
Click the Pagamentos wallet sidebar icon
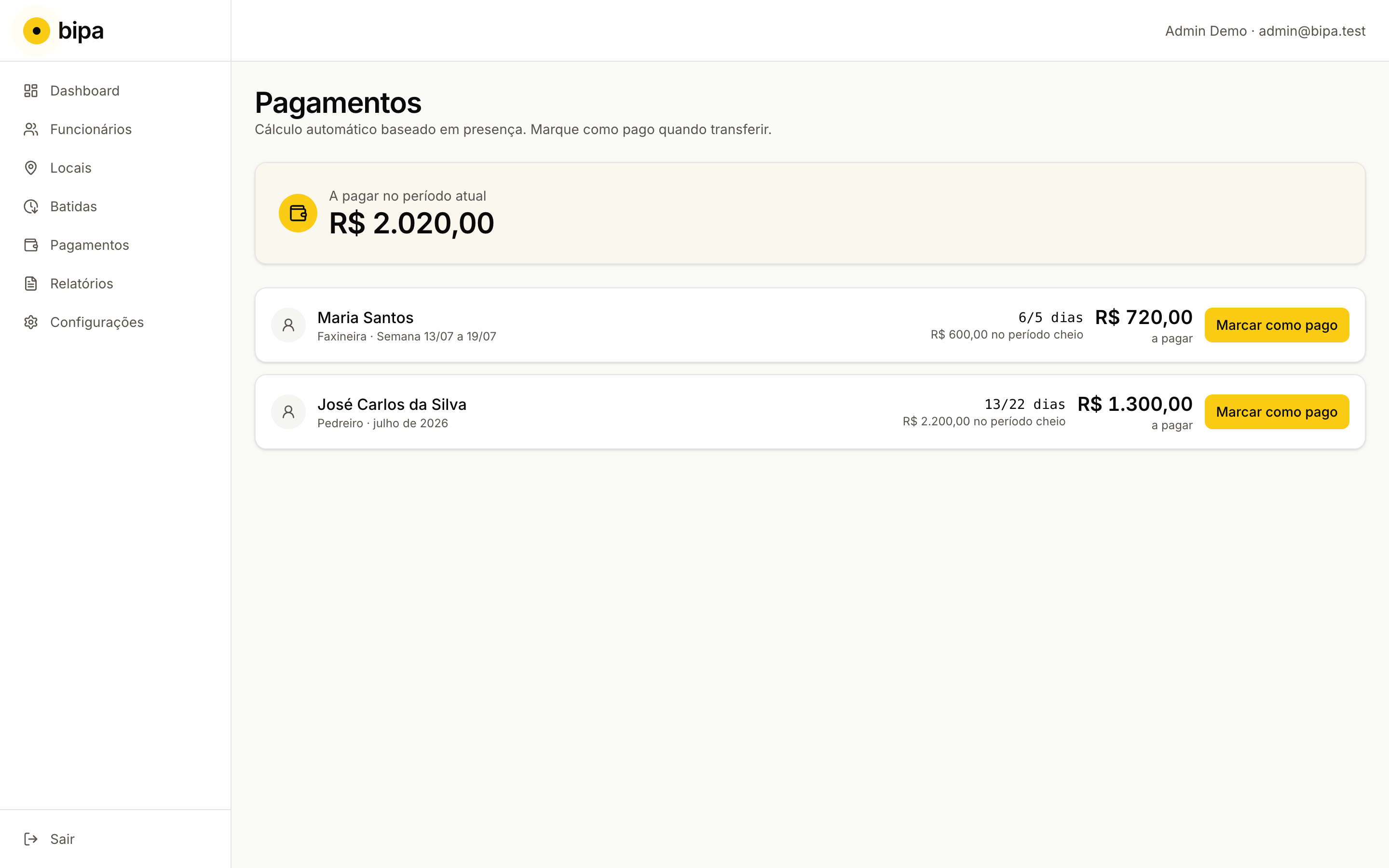click(31, 245)
